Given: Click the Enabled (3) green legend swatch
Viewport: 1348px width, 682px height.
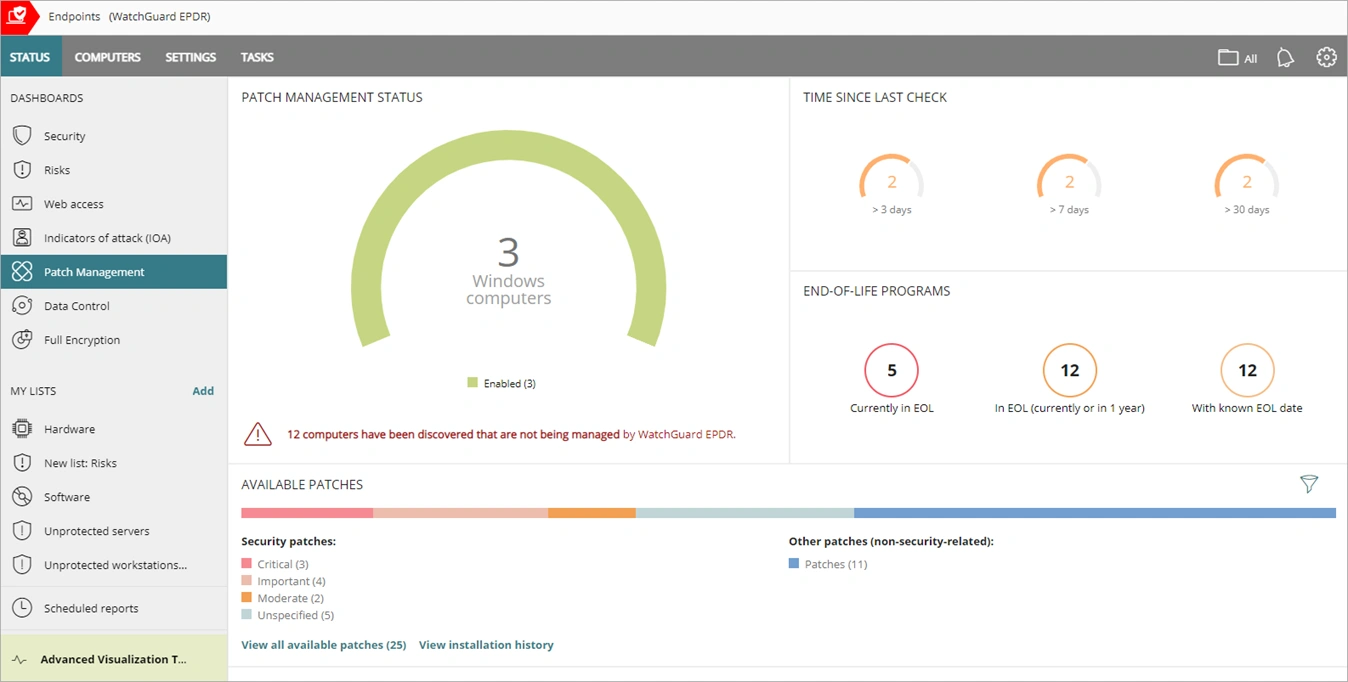Looking at the screenshot, I should [x=473, y=383].
